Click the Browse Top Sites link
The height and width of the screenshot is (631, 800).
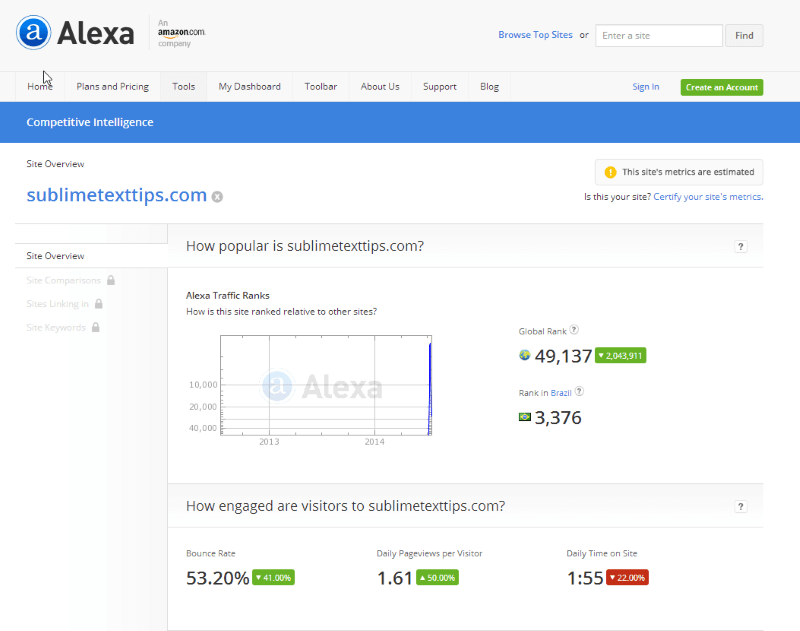pos(535,35)
